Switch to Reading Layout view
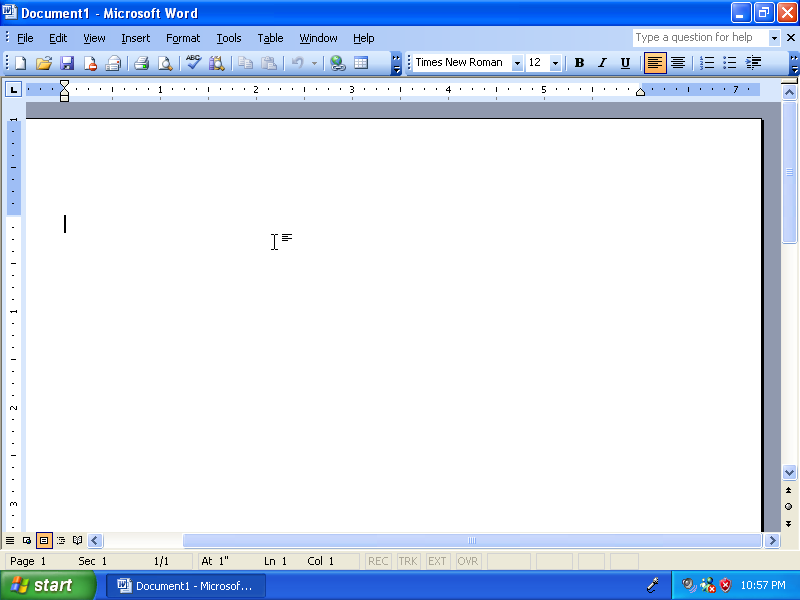The width and height of the screenshot is (800, 600). pos(78,540)
